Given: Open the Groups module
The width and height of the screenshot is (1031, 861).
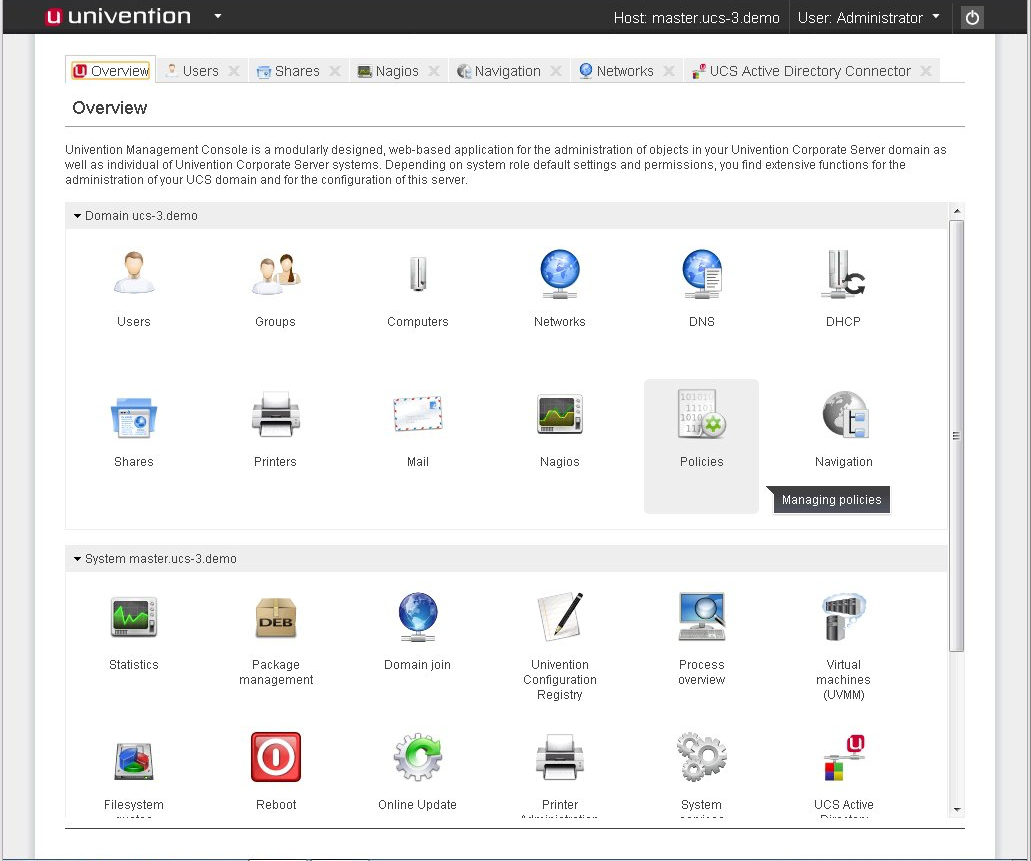Looking at the screenshot, I should coord(276,273).
